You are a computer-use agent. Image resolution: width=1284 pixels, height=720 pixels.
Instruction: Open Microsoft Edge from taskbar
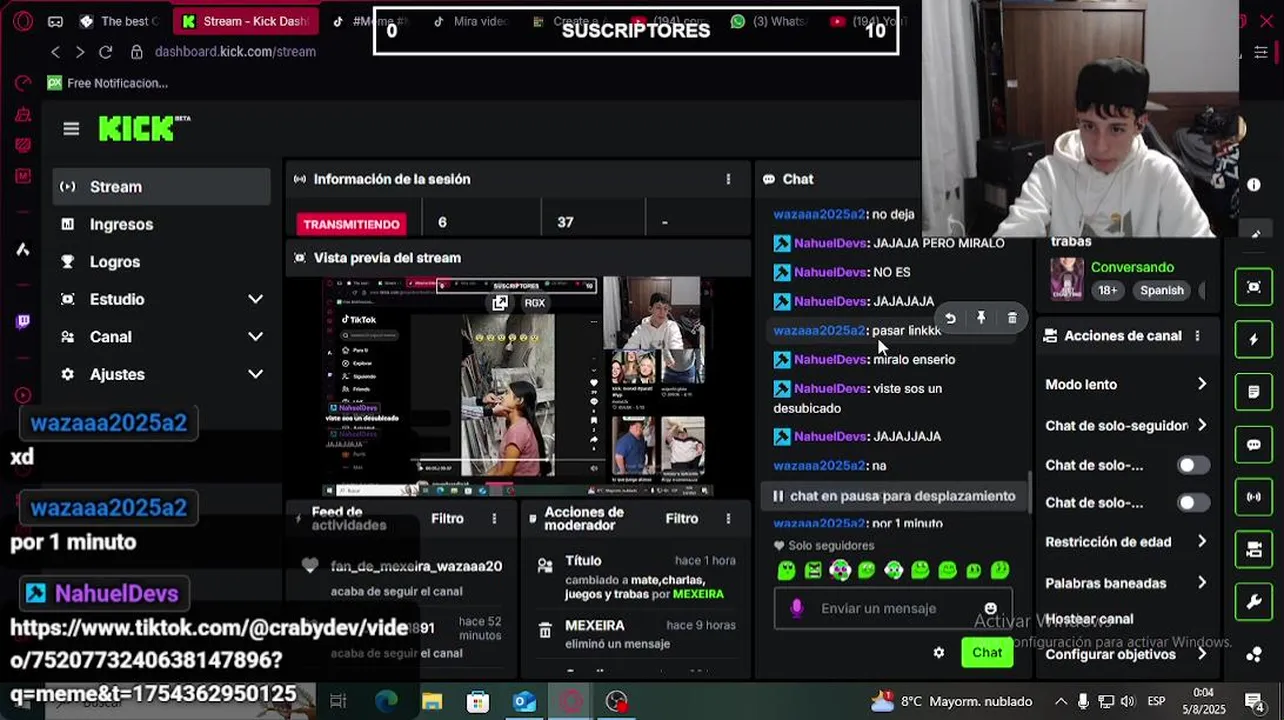coord(386,702)
